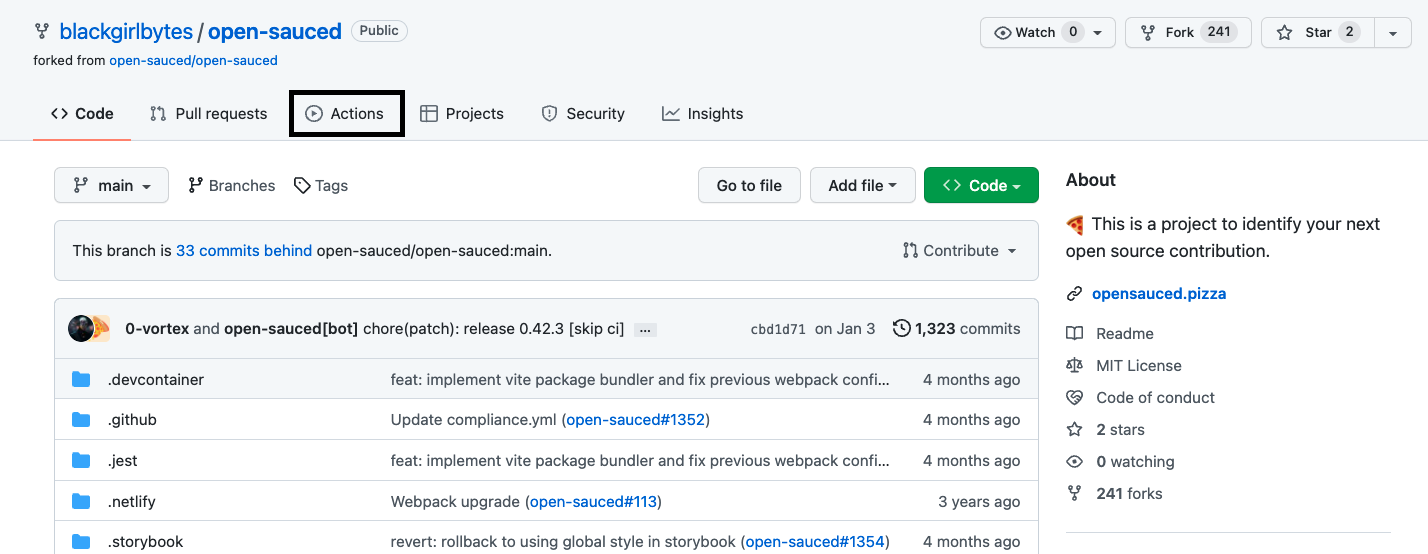The height and width of the screenshot is (554, 1428).
Task: Click the .devcontainer folder icon
Action: (81, 380)
